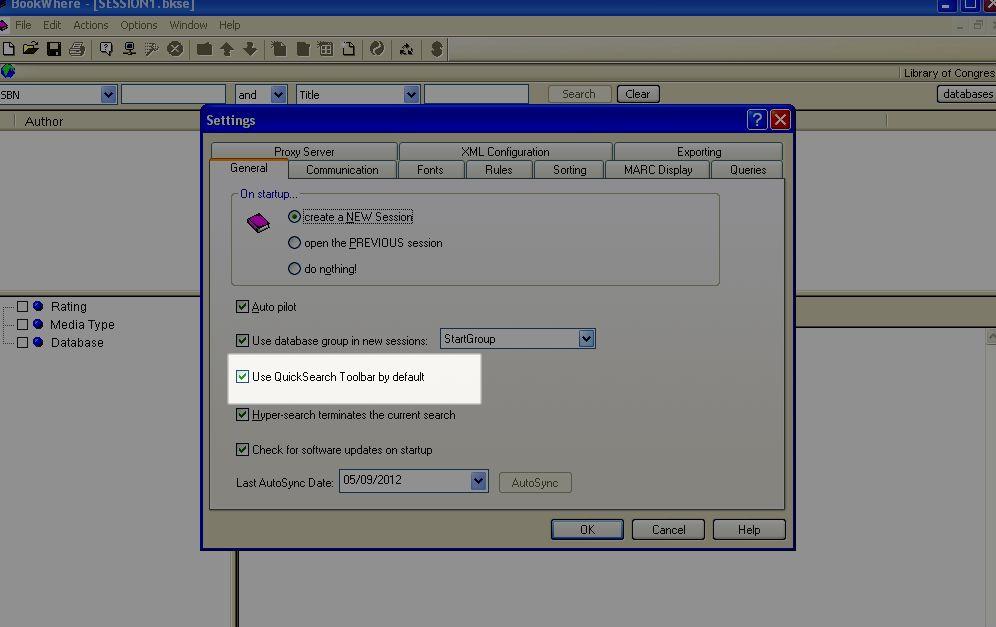Choose the 'do nothing!' startup option
The width and height of the screenshot is (996, 627).
294,269
